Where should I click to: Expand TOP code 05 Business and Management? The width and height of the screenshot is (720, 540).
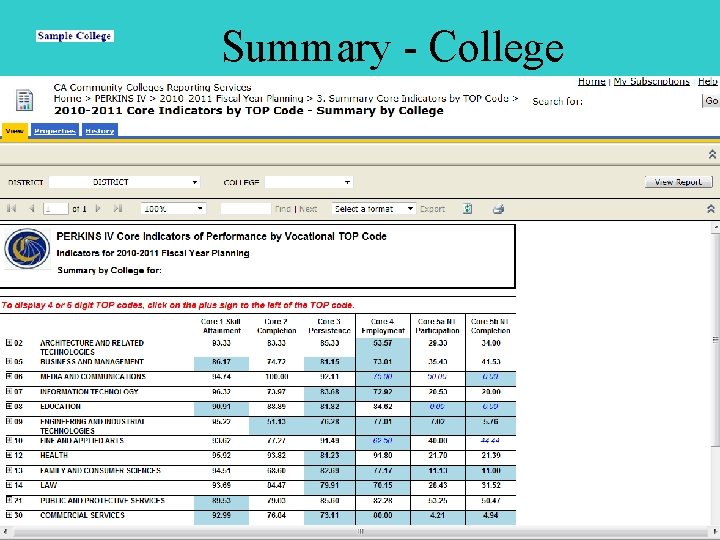coord(9,361)
